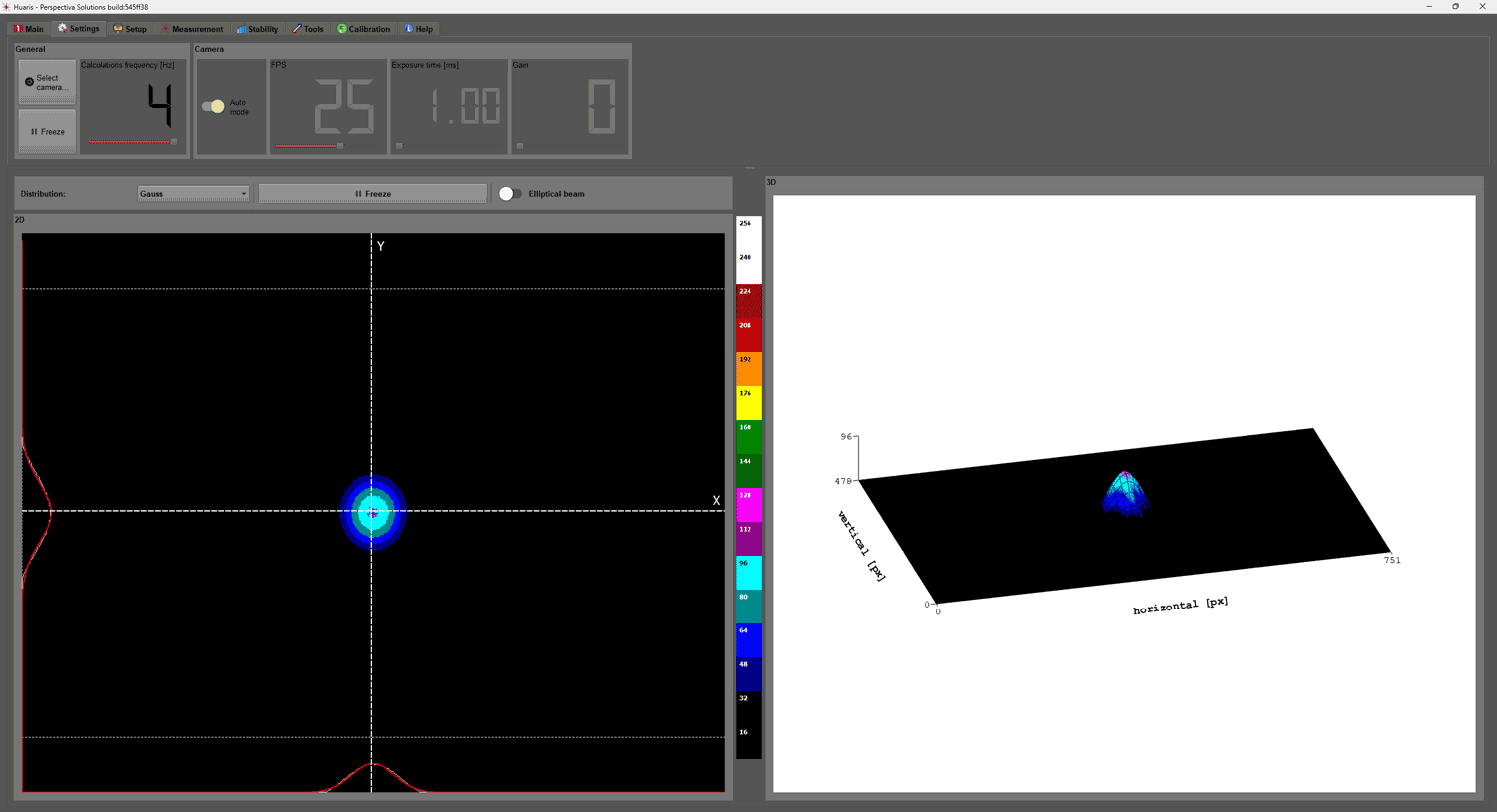Open the Distribution Gauss dropdown
1497x812 pixels.
pos(193,194)
